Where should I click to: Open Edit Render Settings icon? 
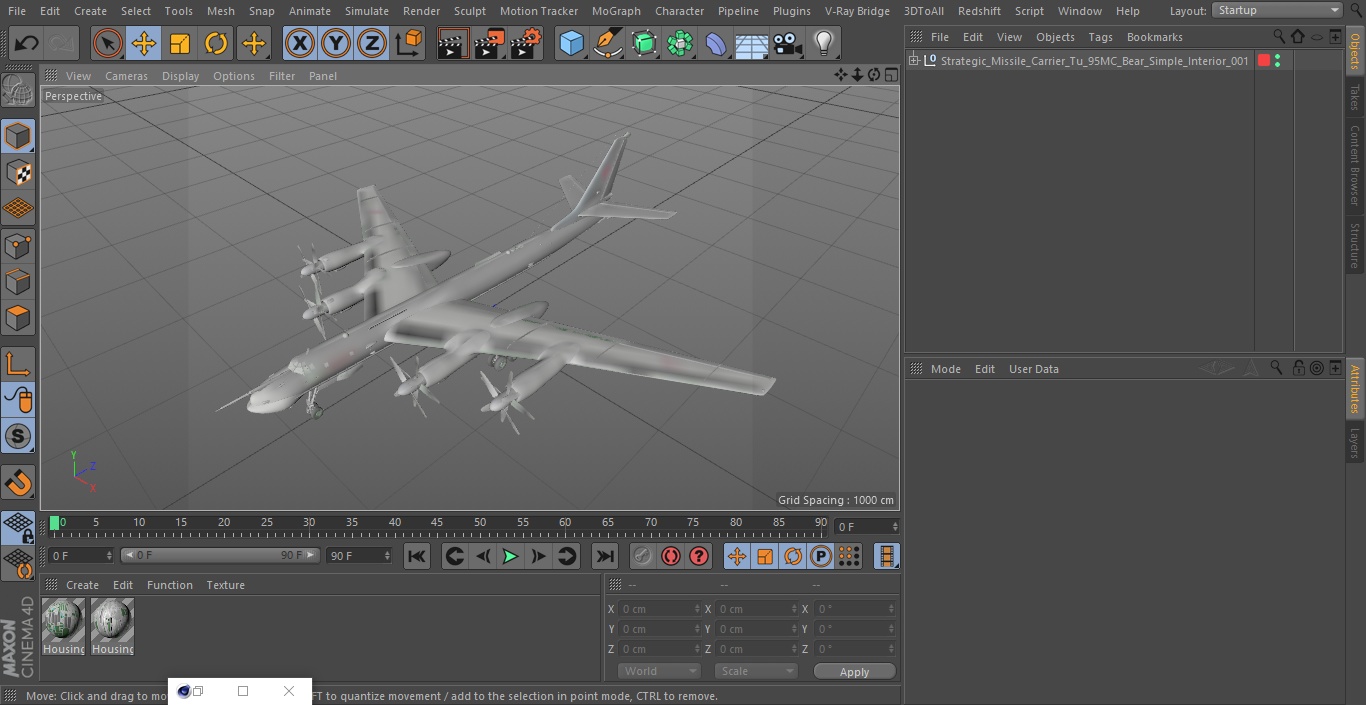pyautogui.click(x=525, y=43)
